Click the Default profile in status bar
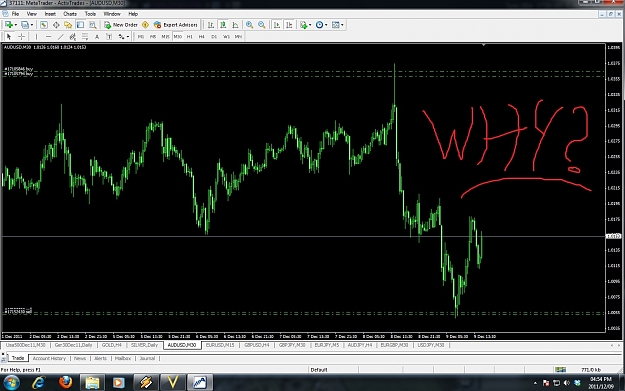Viewport: 625px width, 391px height. pos(319,370)
